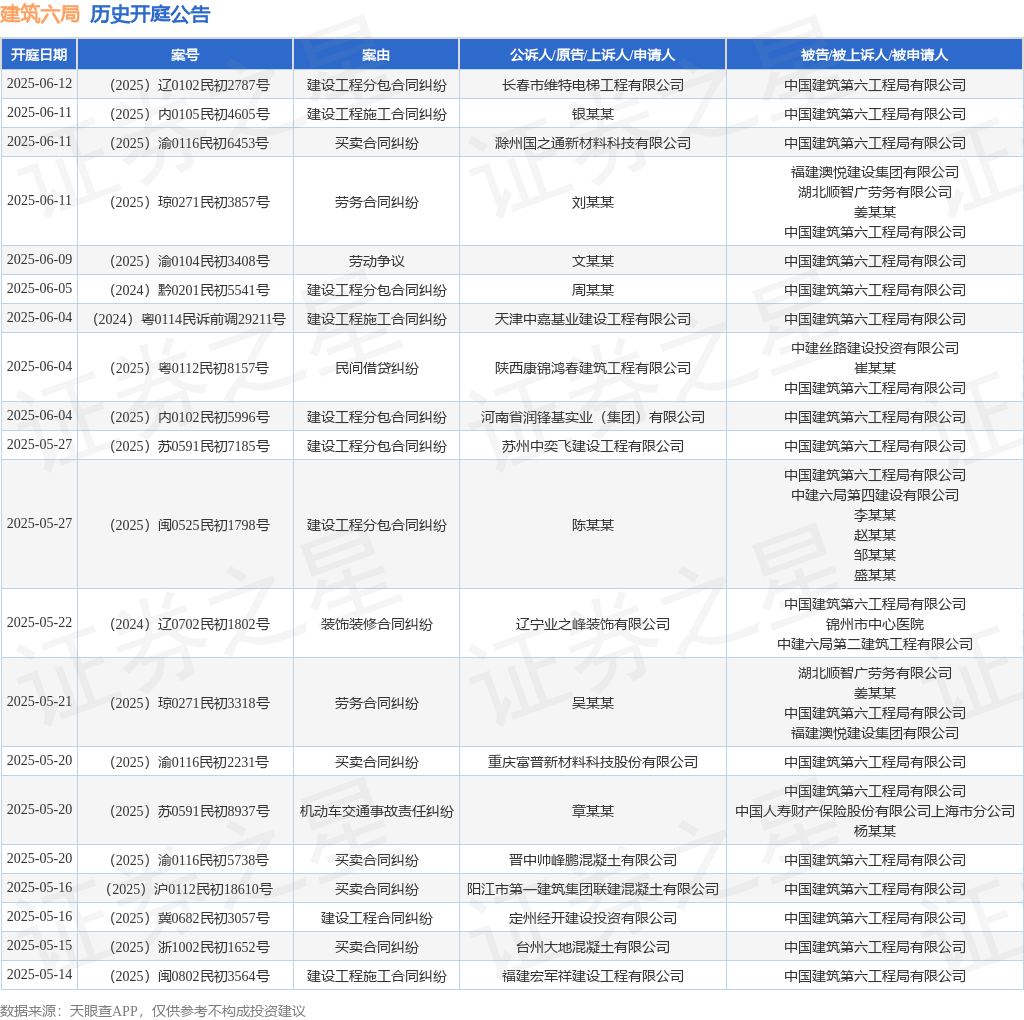Click plaintiff 章某某
Image resolution: width=1024 pixels, height=1020 pixels.
[x=592, y=811]
